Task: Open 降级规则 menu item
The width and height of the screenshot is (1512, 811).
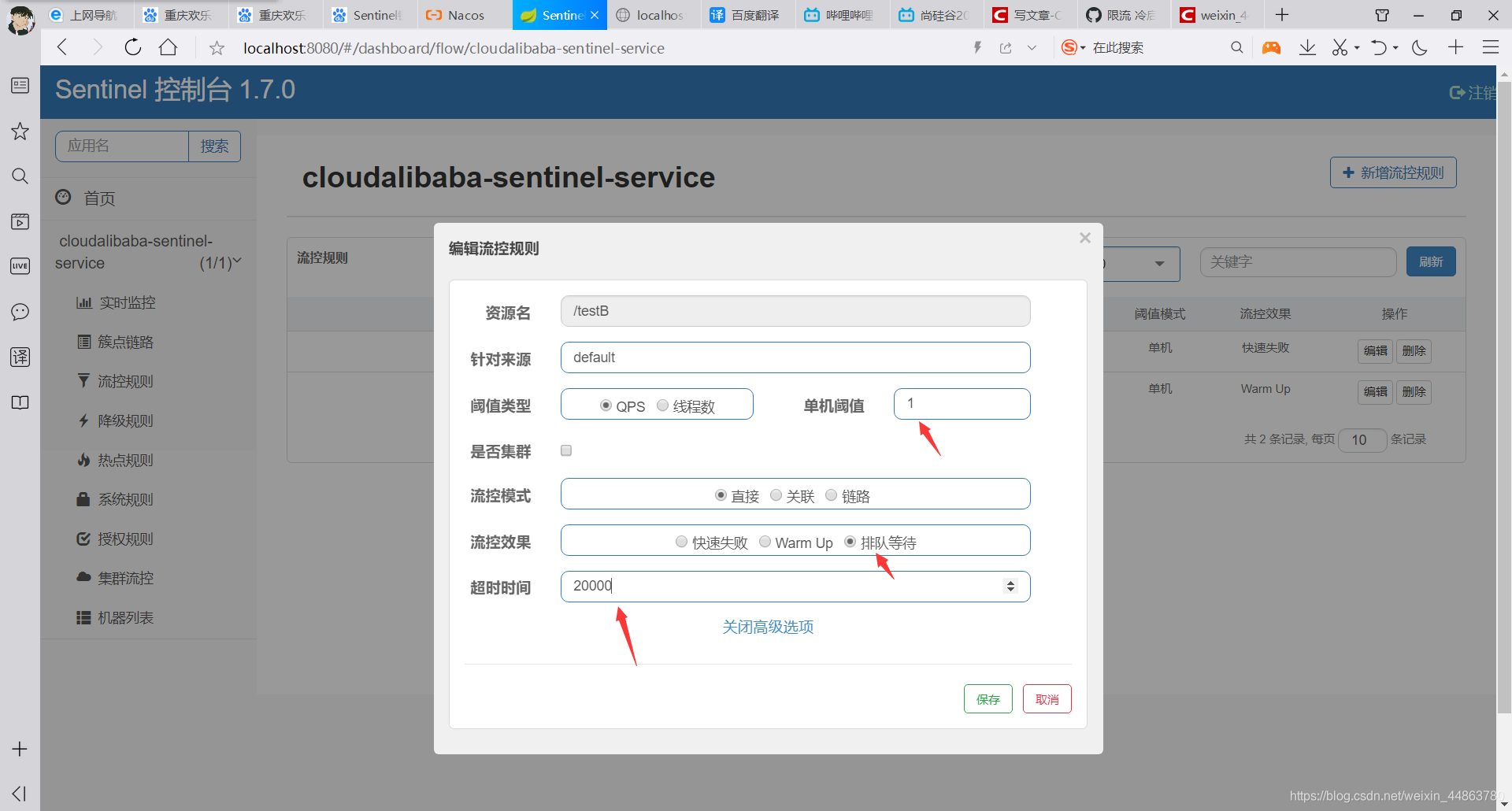Action: point(116,420)
